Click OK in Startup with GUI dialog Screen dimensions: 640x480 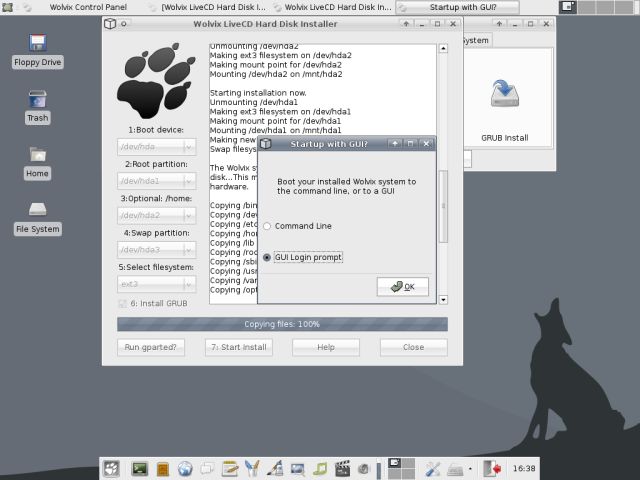[402, 287]
